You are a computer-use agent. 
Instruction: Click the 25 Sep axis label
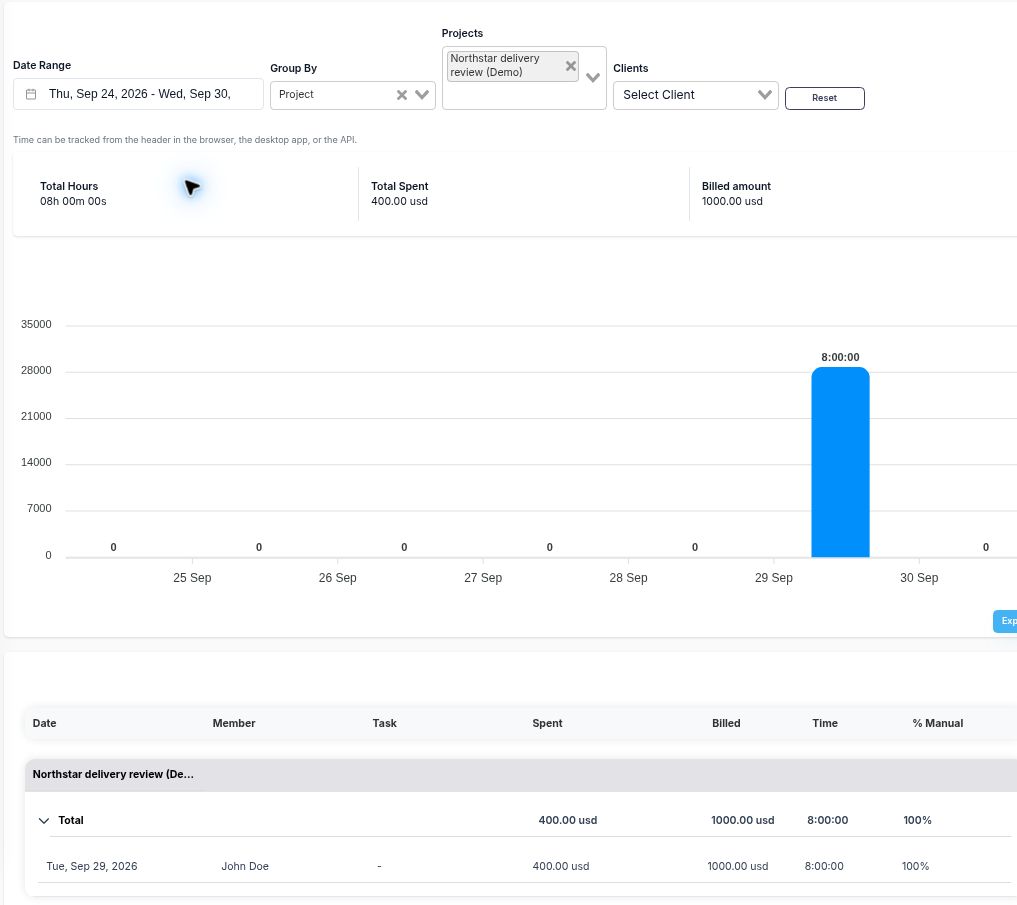point(192,577)
